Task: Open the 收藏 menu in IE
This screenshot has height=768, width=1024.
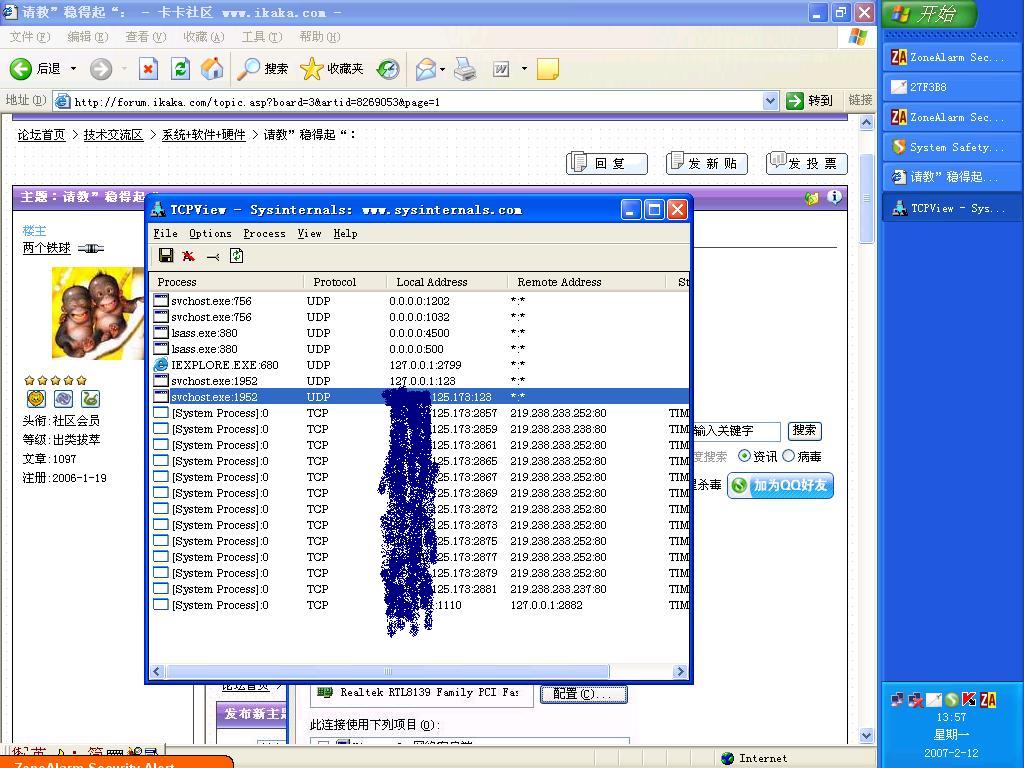Action: (204, 37)
